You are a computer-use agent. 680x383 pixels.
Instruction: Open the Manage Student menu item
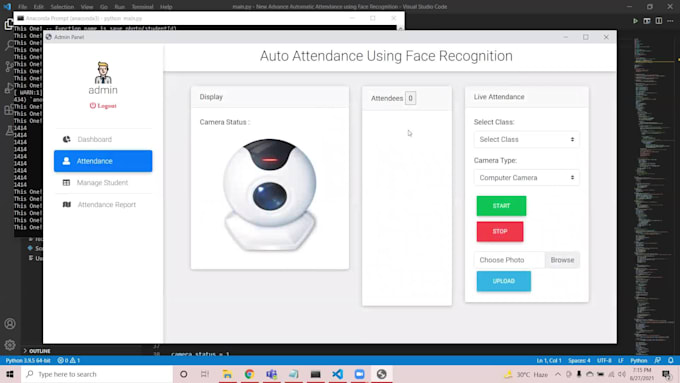coord(103,183)
